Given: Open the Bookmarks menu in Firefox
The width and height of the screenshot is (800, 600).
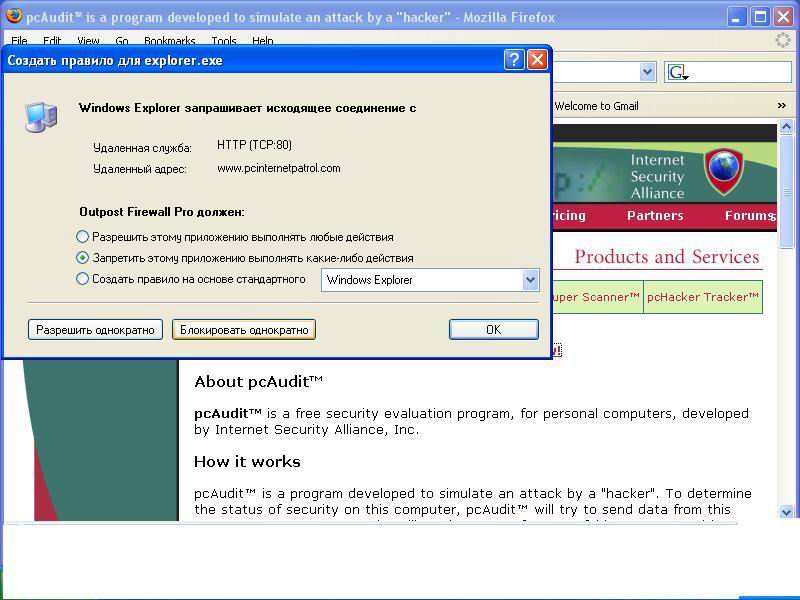Looking at the screenshot, I should (x=170, y=40).
